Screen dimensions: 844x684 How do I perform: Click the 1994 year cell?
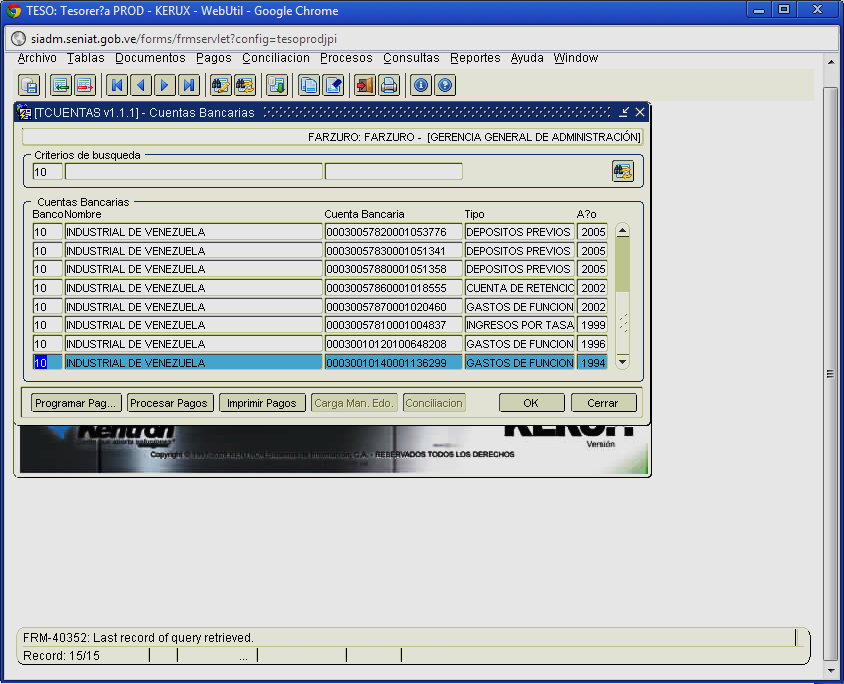593,363
